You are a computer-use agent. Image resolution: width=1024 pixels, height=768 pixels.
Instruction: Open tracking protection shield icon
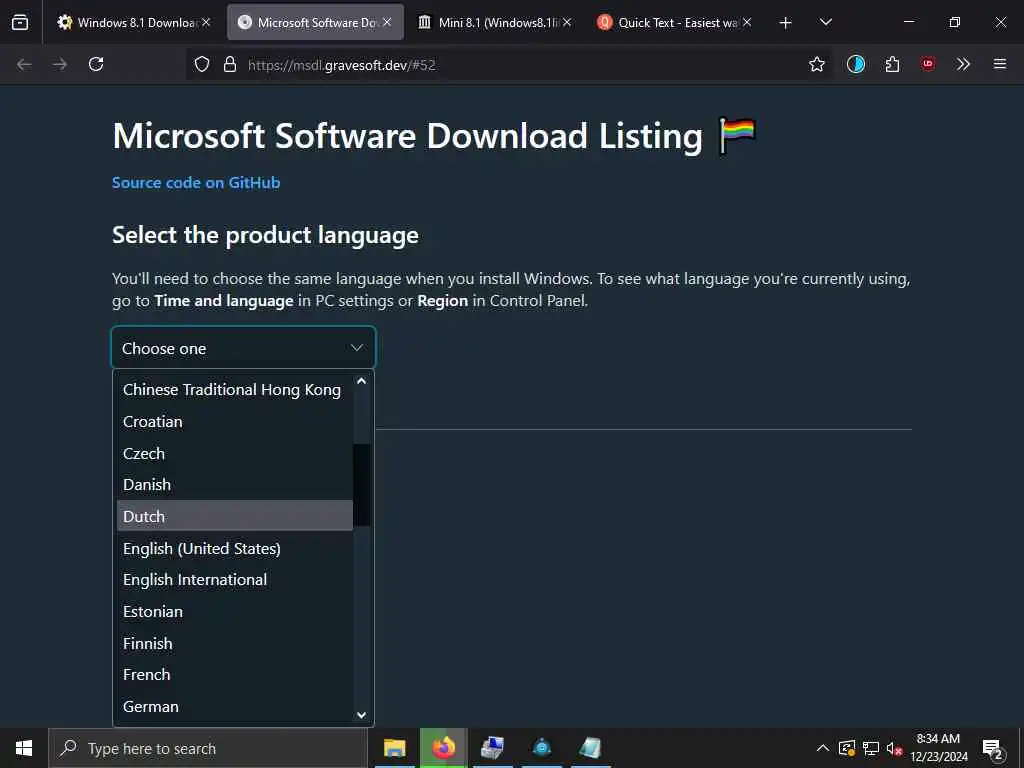point(202,64)
